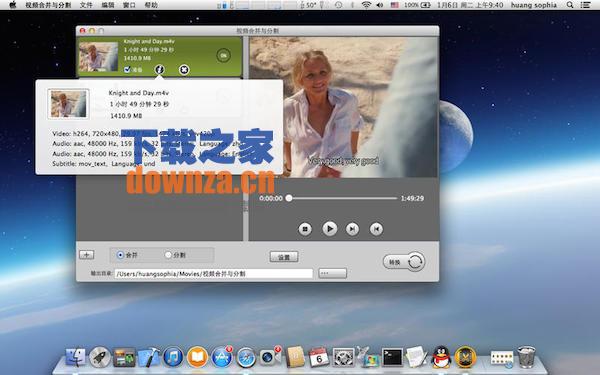Click the round OK badge on the video item
The image size is (600, 375).
click(223, 55)
